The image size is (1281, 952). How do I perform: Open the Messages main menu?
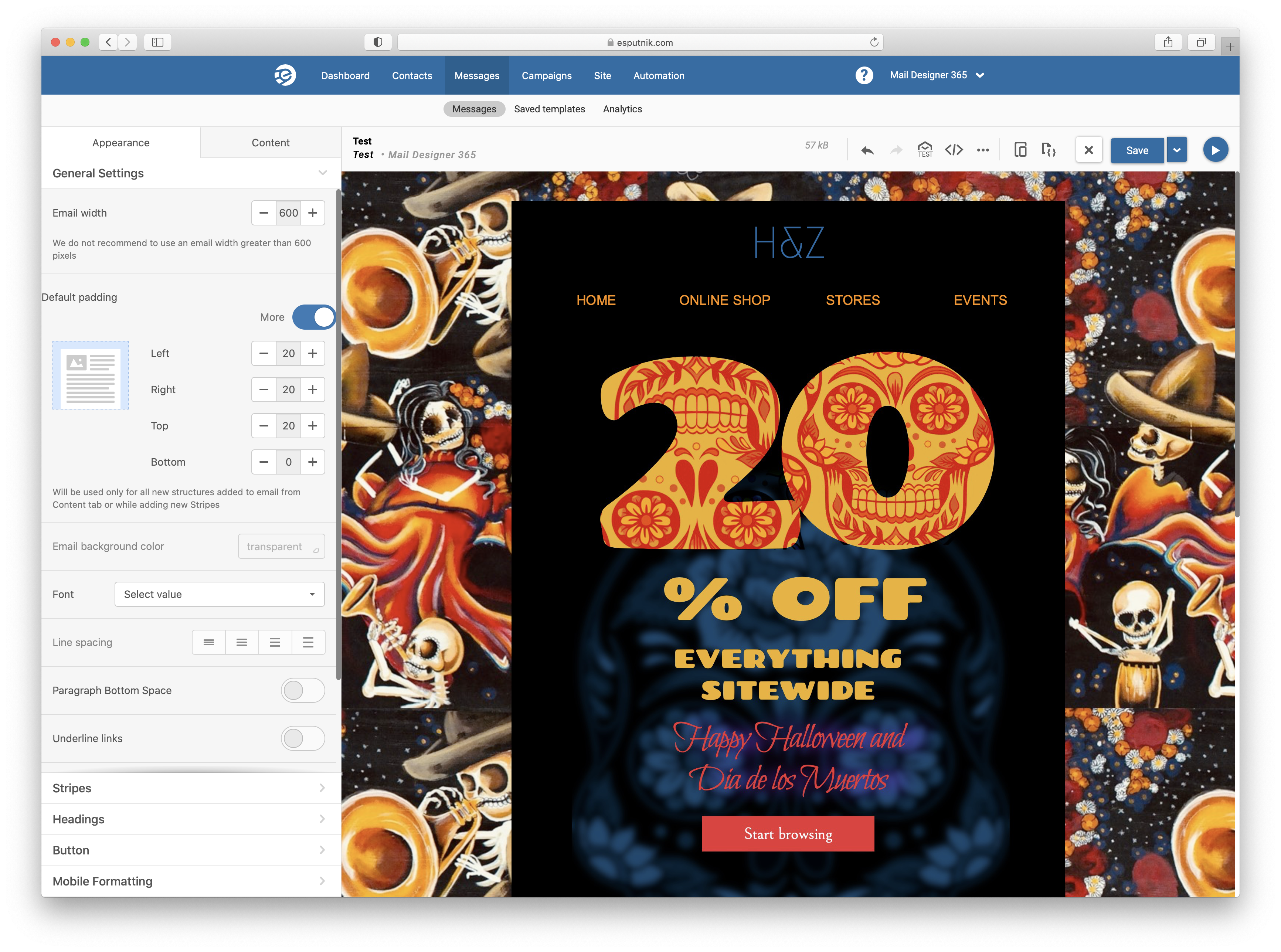(476, 75)
